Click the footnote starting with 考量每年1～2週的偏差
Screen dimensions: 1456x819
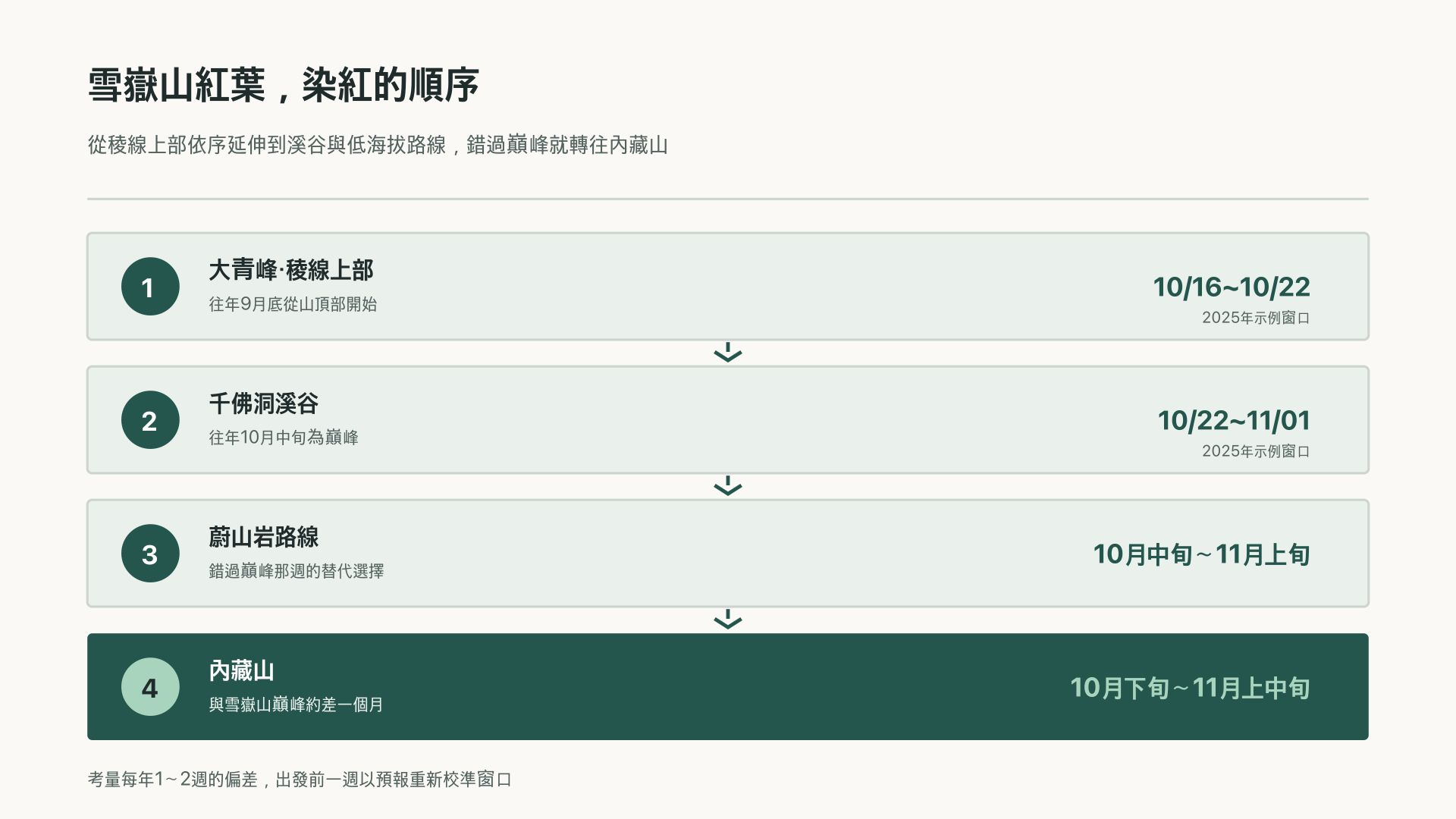[x=300, y=780]
